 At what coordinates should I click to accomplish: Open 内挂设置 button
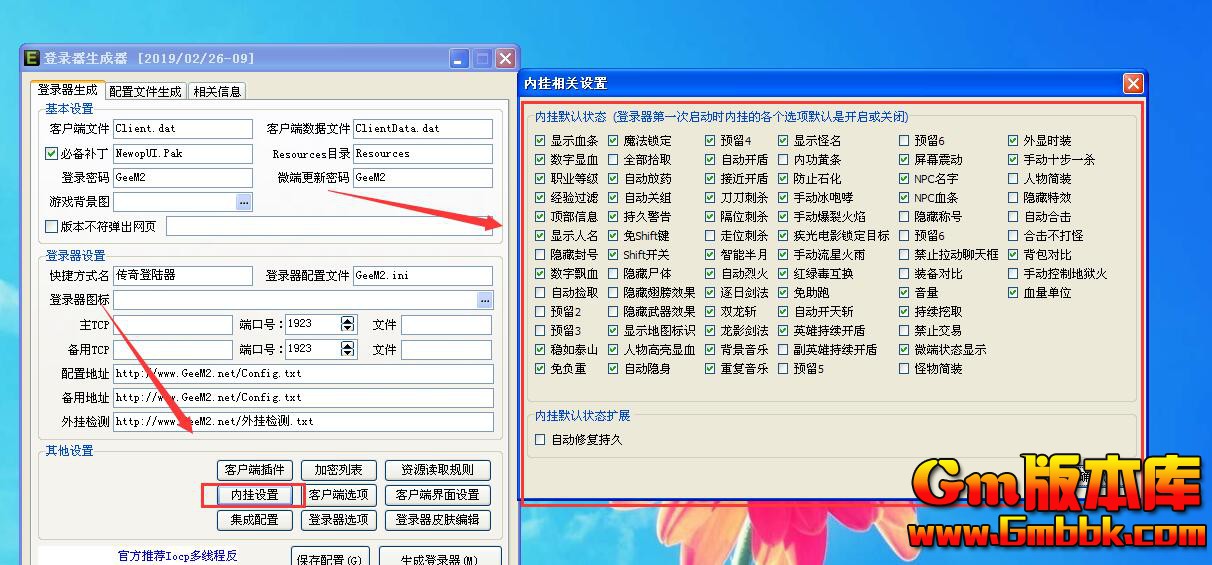(x=254, y=495)
